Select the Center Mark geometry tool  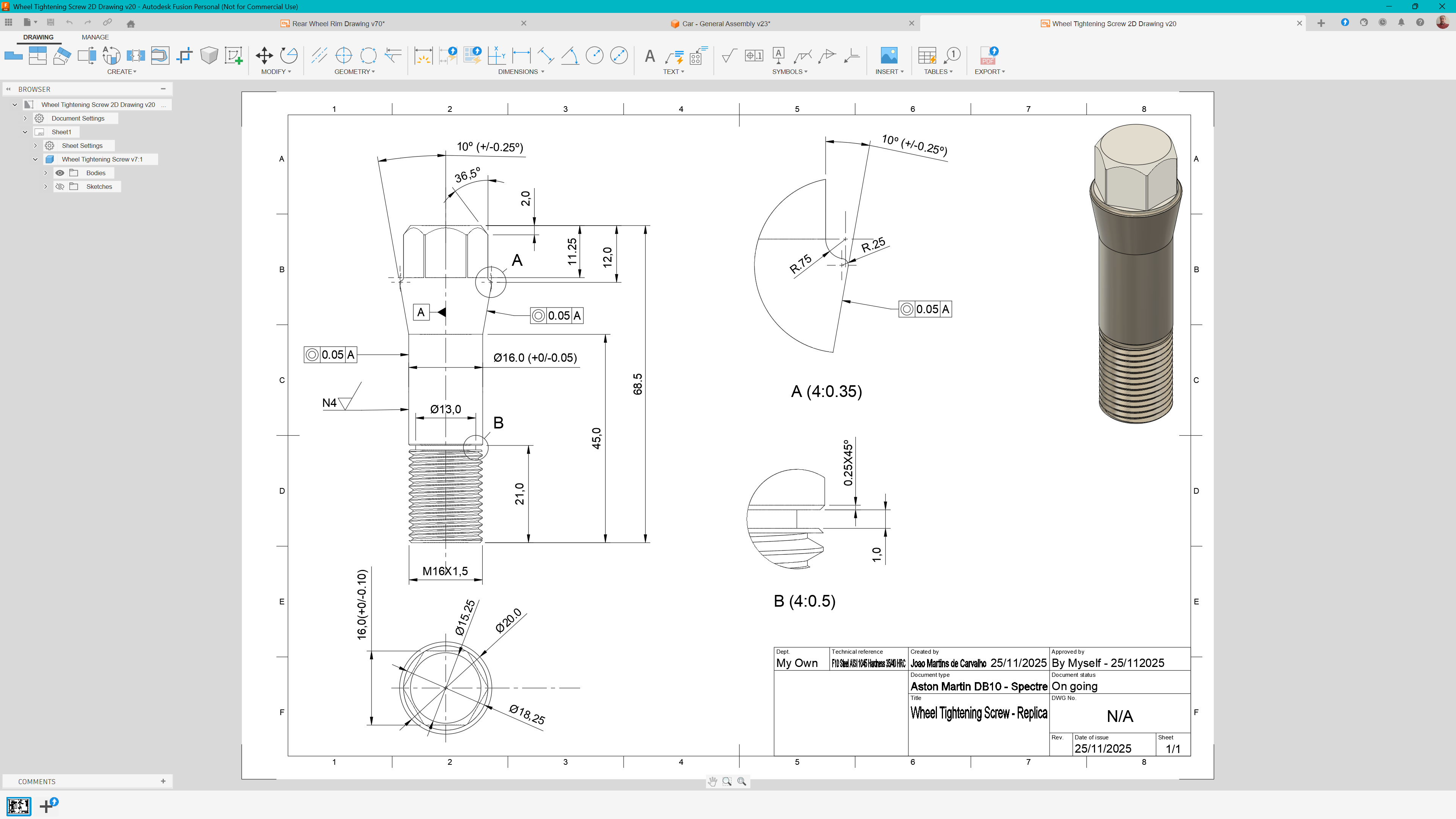344,55
